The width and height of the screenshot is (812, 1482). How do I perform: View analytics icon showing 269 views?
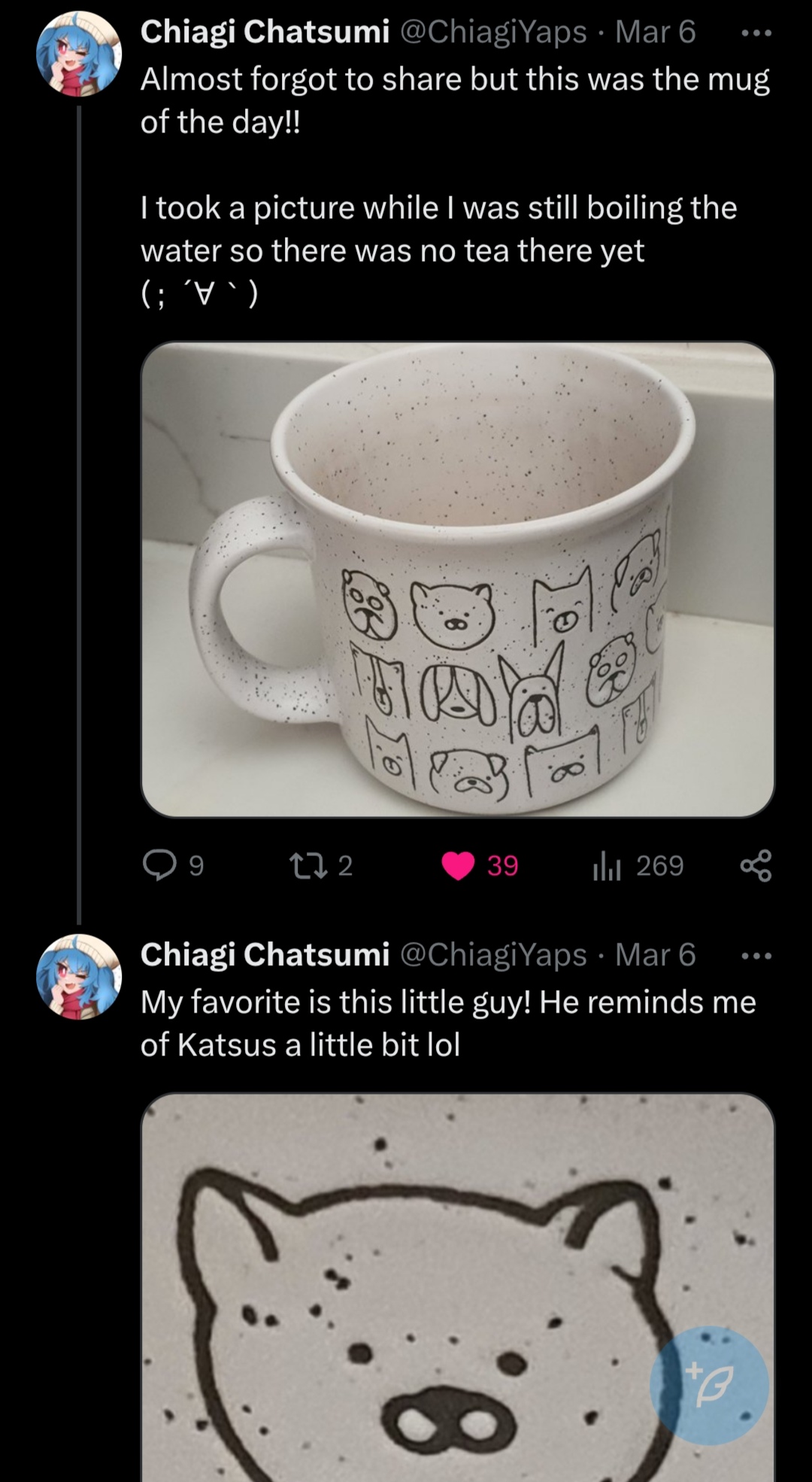(606, 865)
